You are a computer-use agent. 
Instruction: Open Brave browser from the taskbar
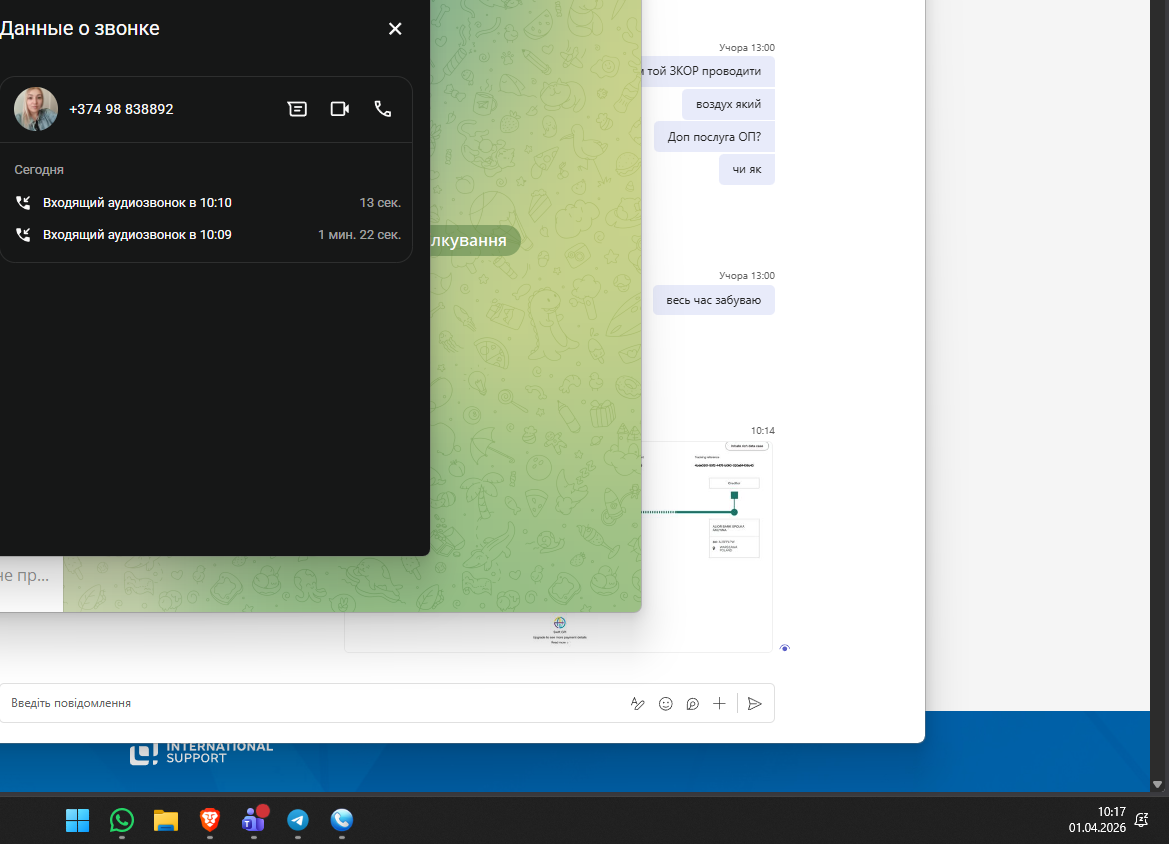[209, 820]
